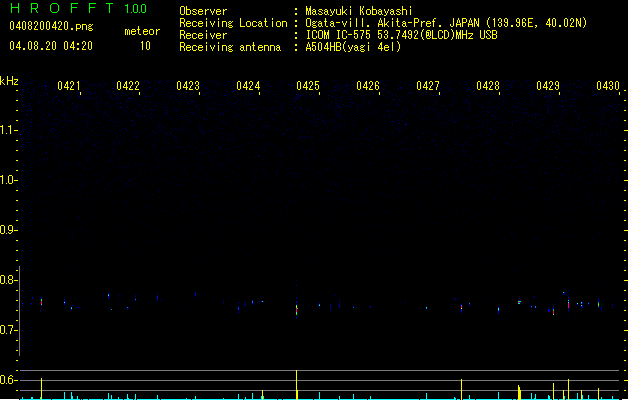Click receiver text ICOM IC-575 53.7492 MHz
Viewport: 629px width, 400px height.
click(402, 35)
